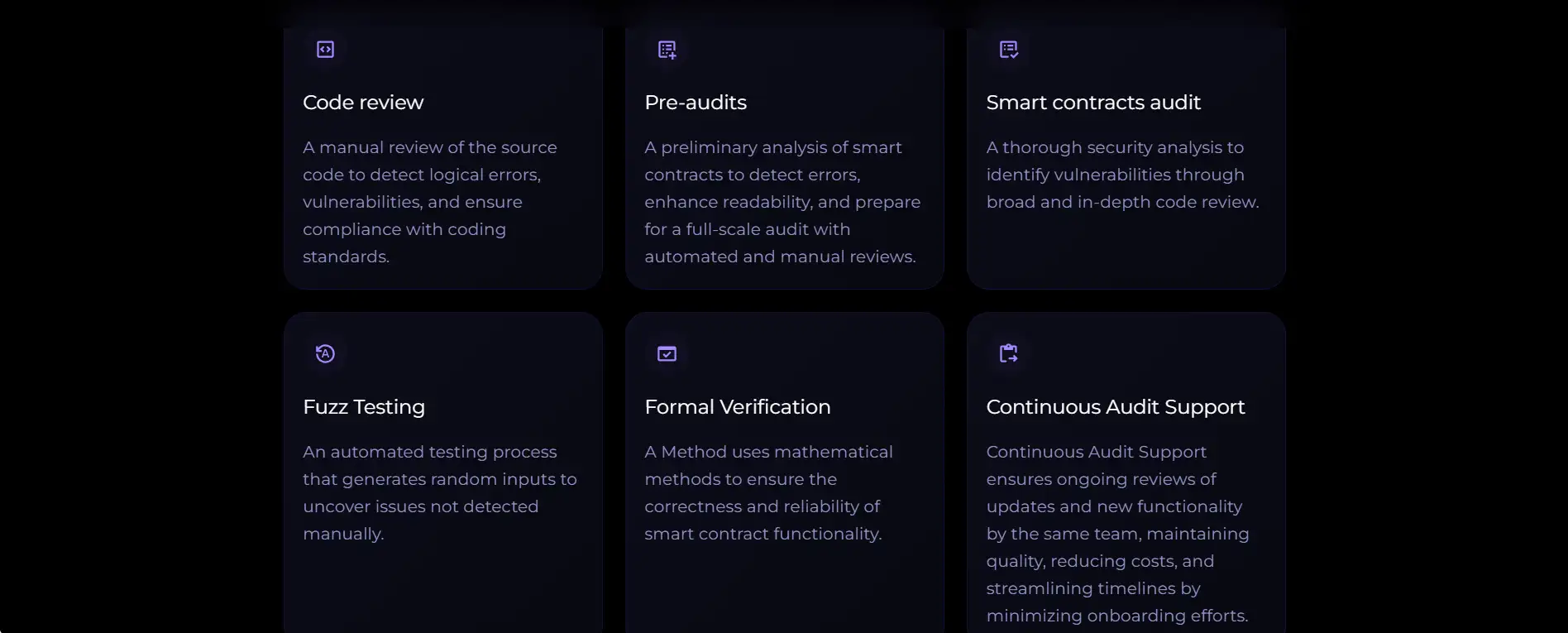Open the Code review heading
The height and width of the screenshot is (633, 1568).
(x=363, y=103)
